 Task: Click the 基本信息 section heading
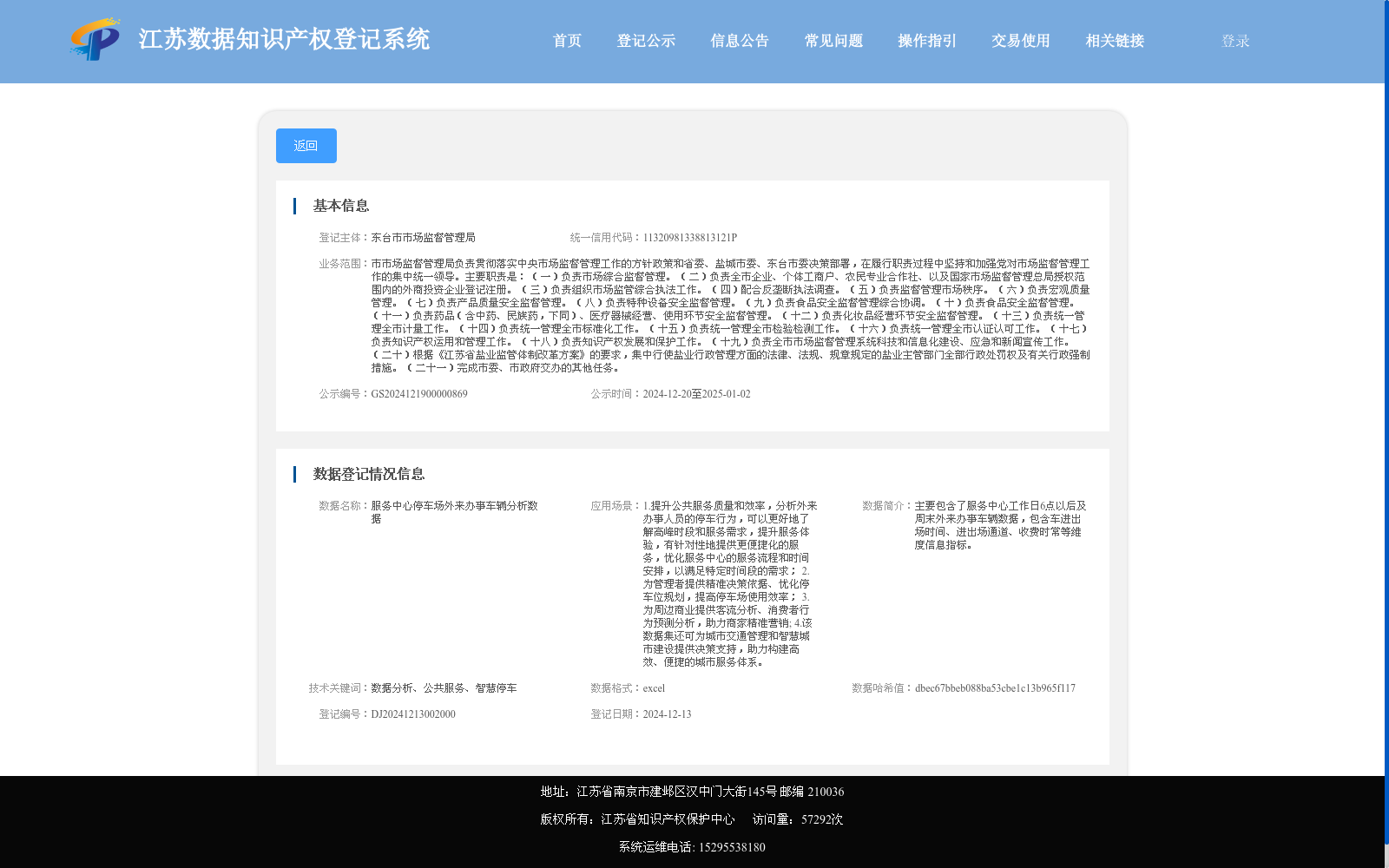point(341,206)
